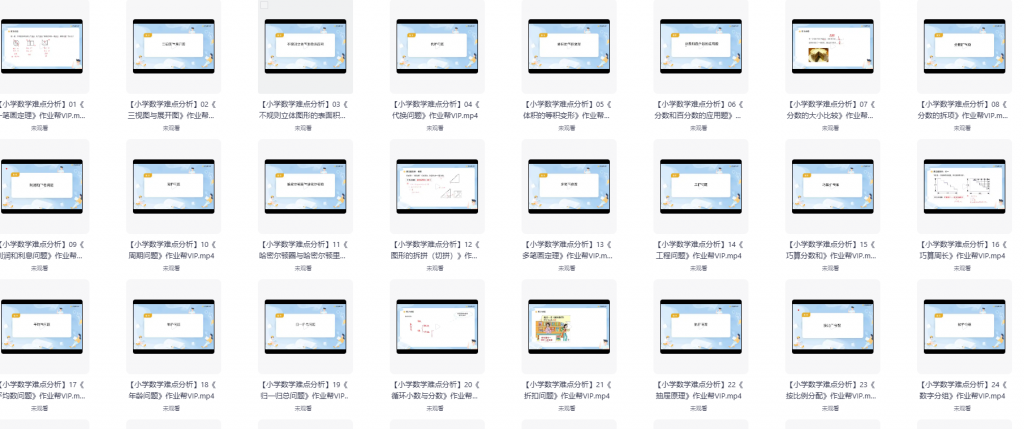Click 未观看 status under video 15 巧算分数和
This screenshot has width=1024, height=429.
pos(831,268)
